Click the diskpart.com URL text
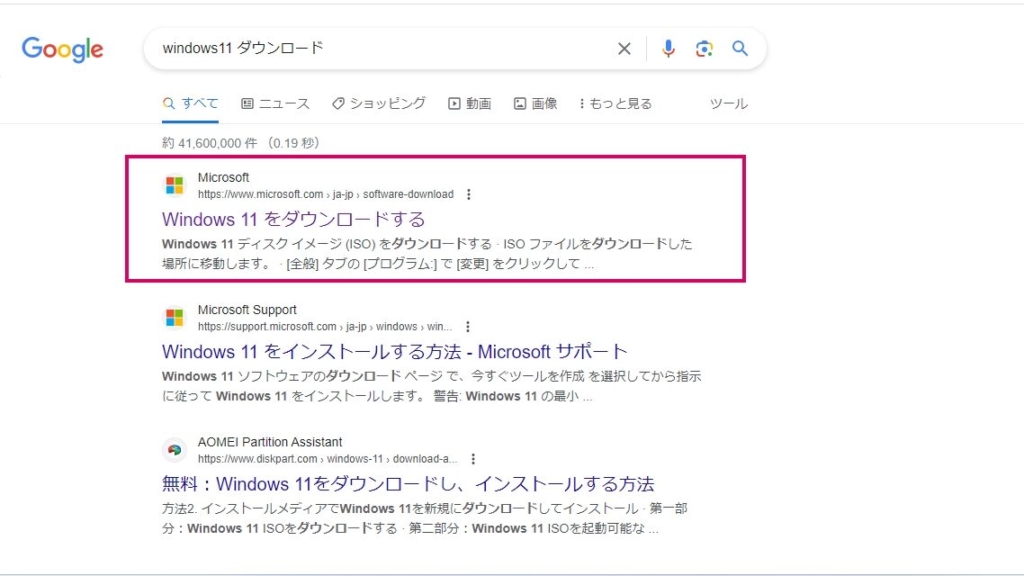Viewport: 1024px width, 576px height. (327, 458)
